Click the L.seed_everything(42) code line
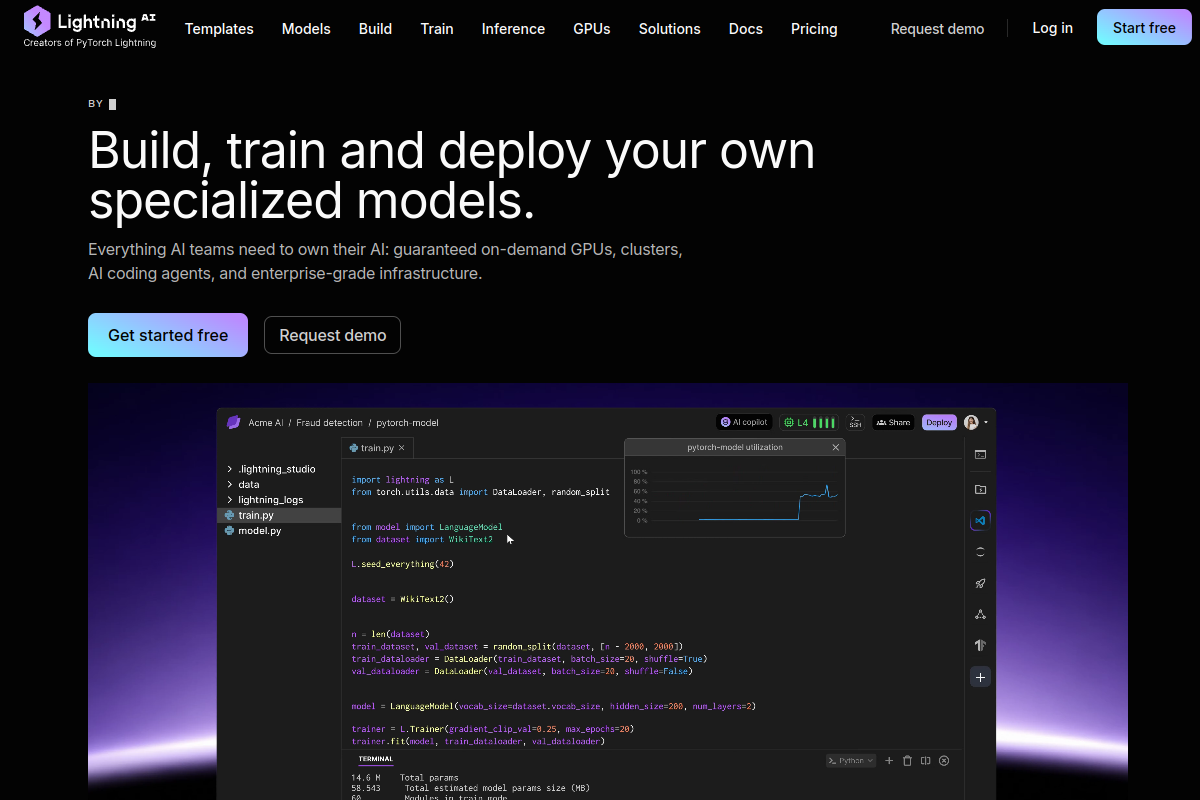The height and width of the screenshot is (800, 1200). click(403, 564)
